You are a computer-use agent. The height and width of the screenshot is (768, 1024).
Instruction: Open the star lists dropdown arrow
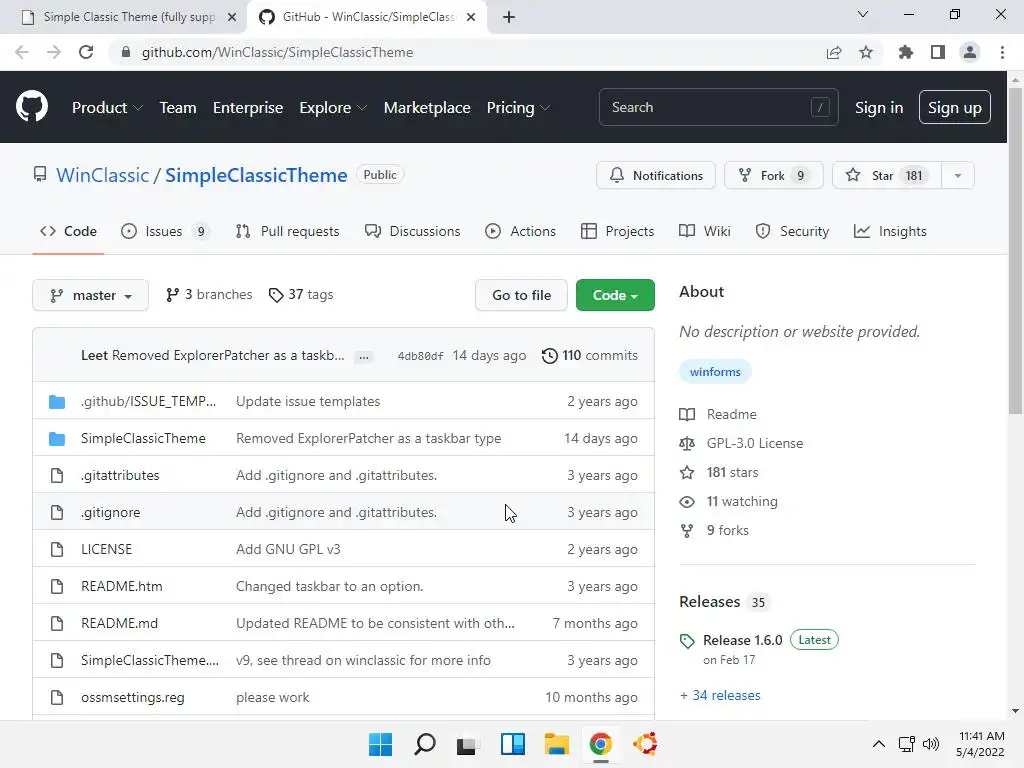coord(958,176)
